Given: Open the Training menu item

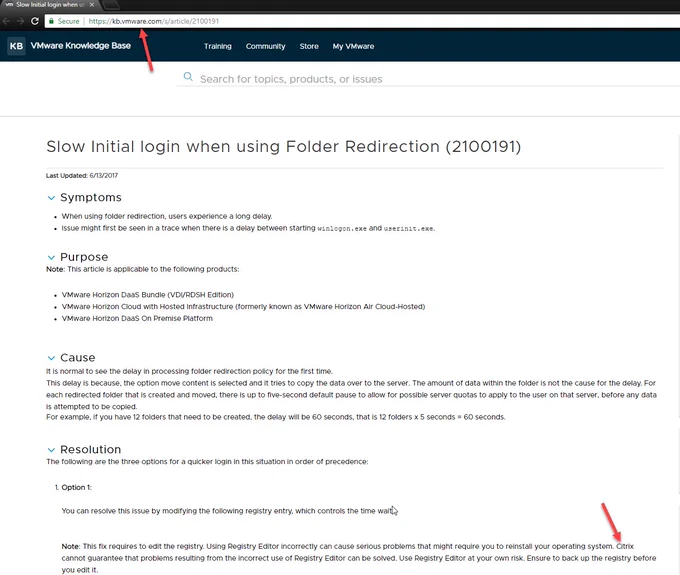Looking at the screenshot, I should point(218,46).
